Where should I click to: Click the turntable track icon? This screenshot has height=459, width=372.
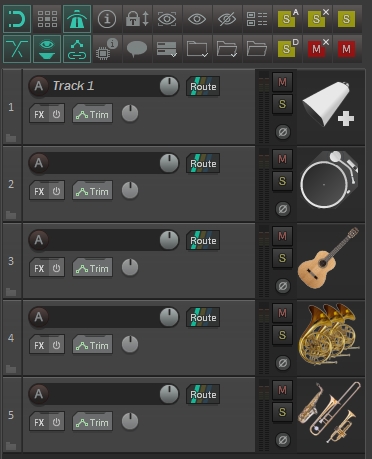pos(329,180)
